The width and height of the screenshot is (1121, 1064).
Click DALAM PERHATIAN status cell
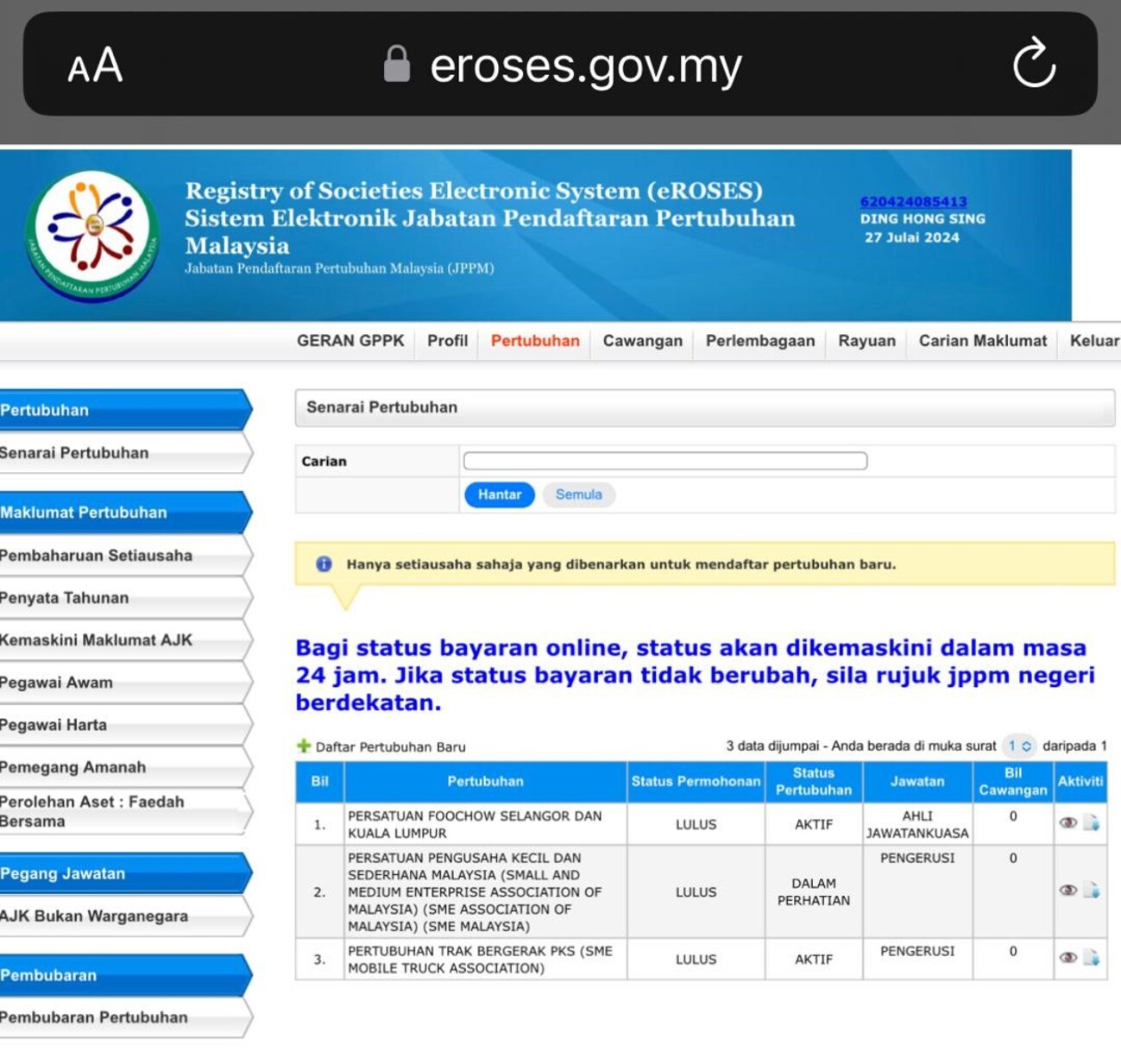coord(813,891)
